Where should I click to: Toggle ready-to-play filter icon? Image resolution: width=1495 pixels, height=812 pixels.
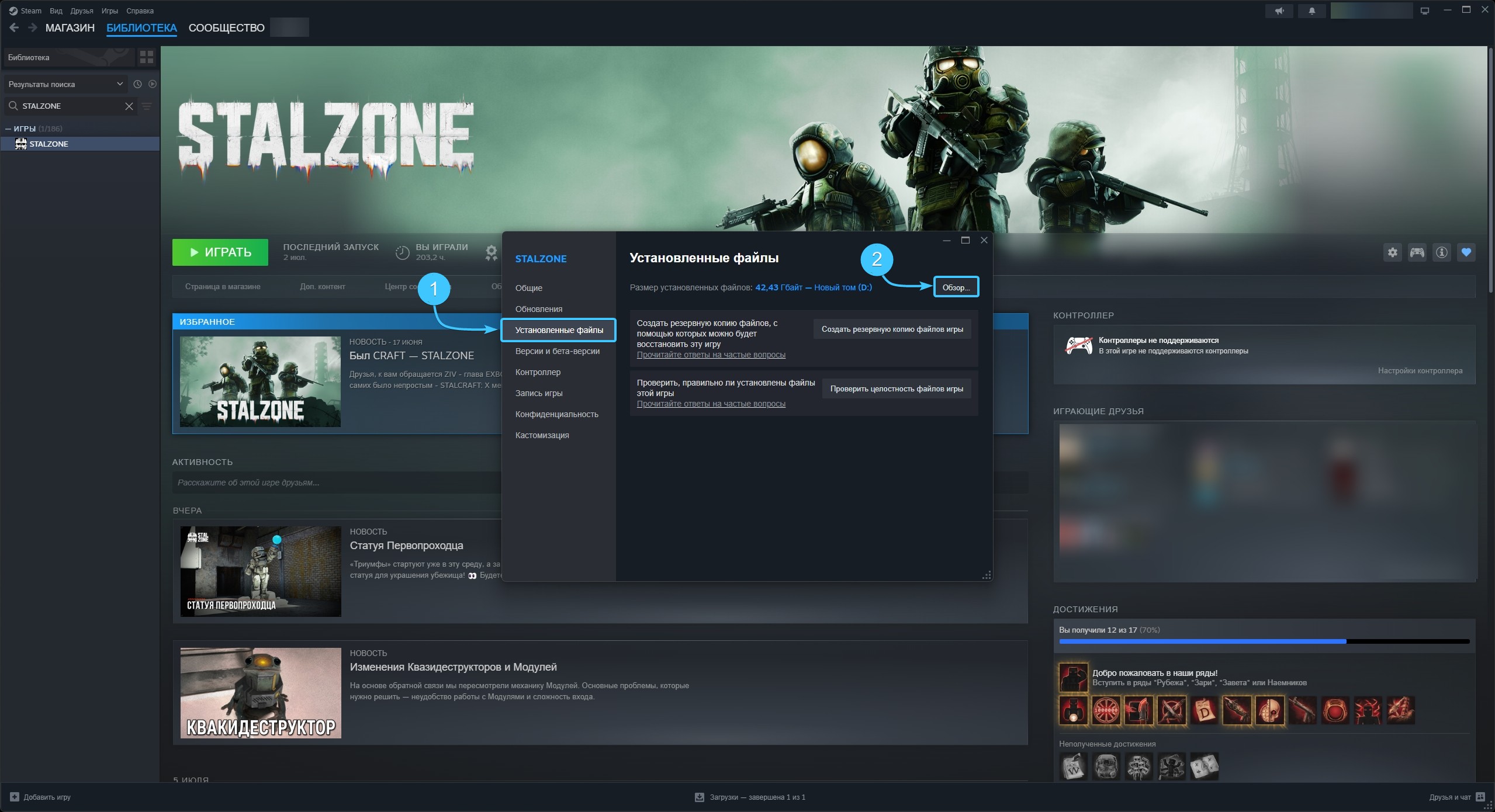coord(153,84)
